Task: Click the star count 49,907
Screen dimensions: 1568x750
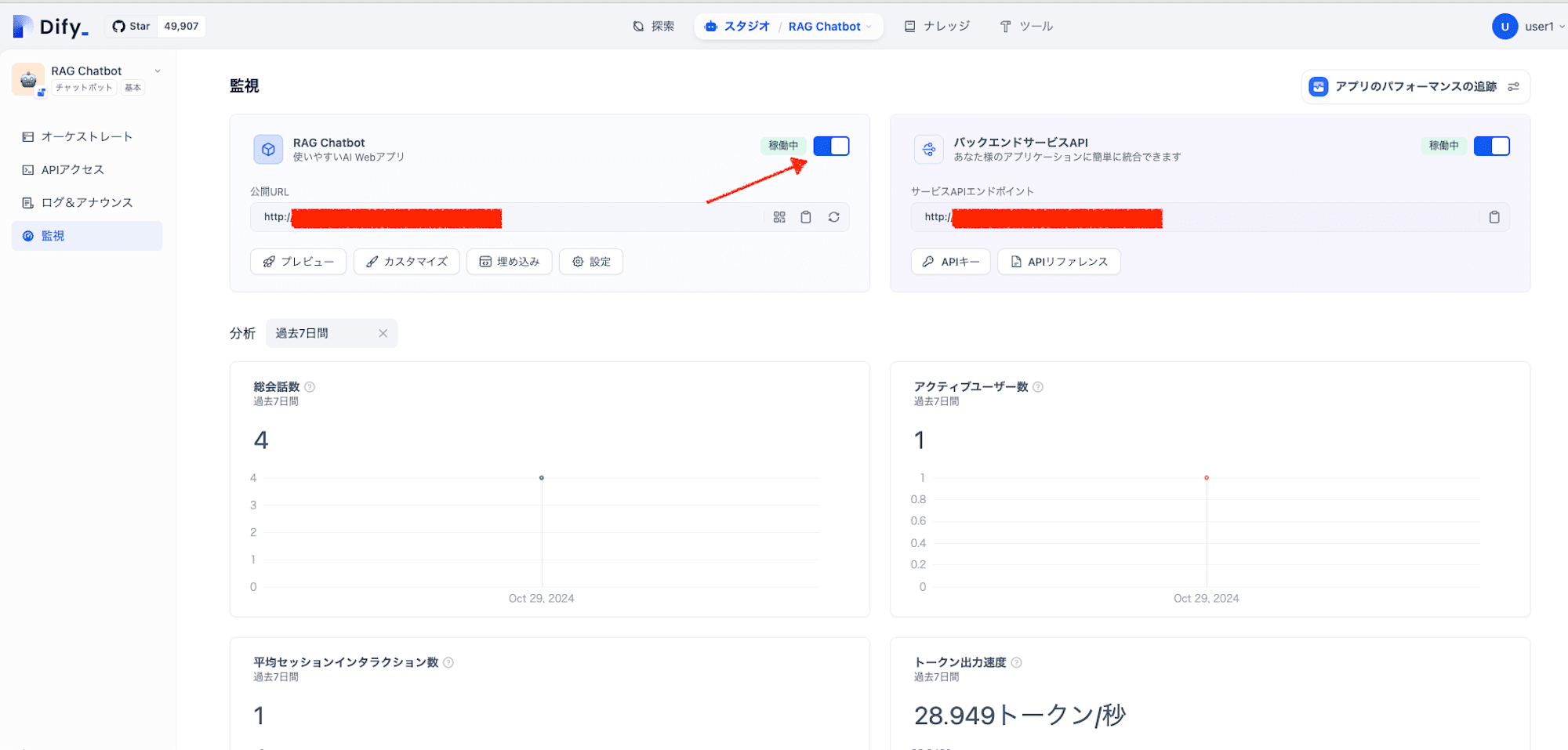Action: 181,27
